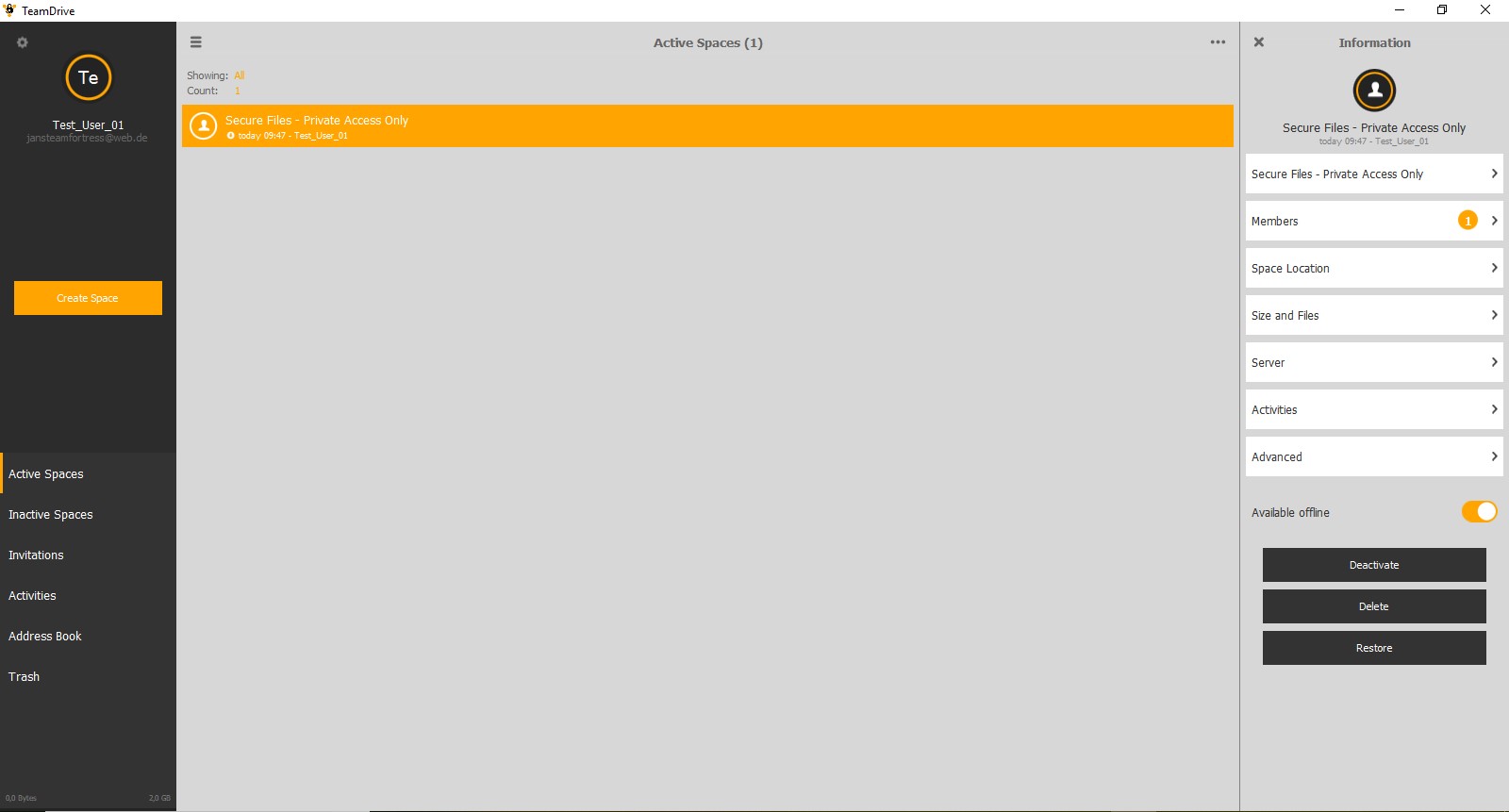Open Inactive Spaces in the sidebar

pos(88,514)
